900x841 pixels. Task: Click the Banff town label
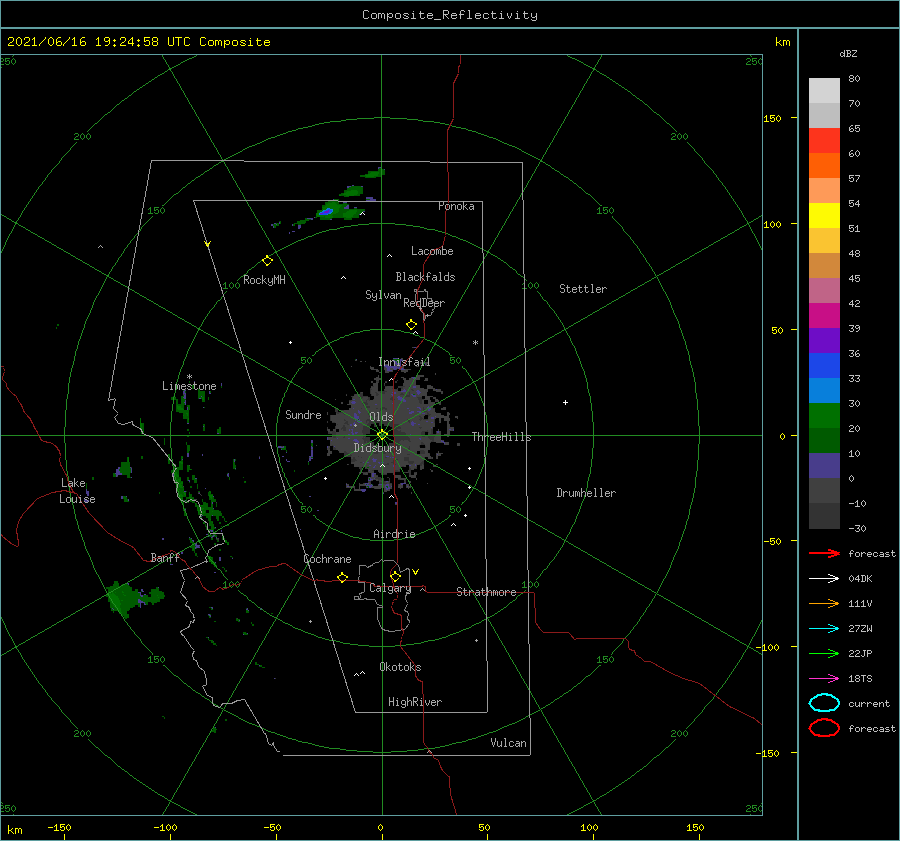165,557
